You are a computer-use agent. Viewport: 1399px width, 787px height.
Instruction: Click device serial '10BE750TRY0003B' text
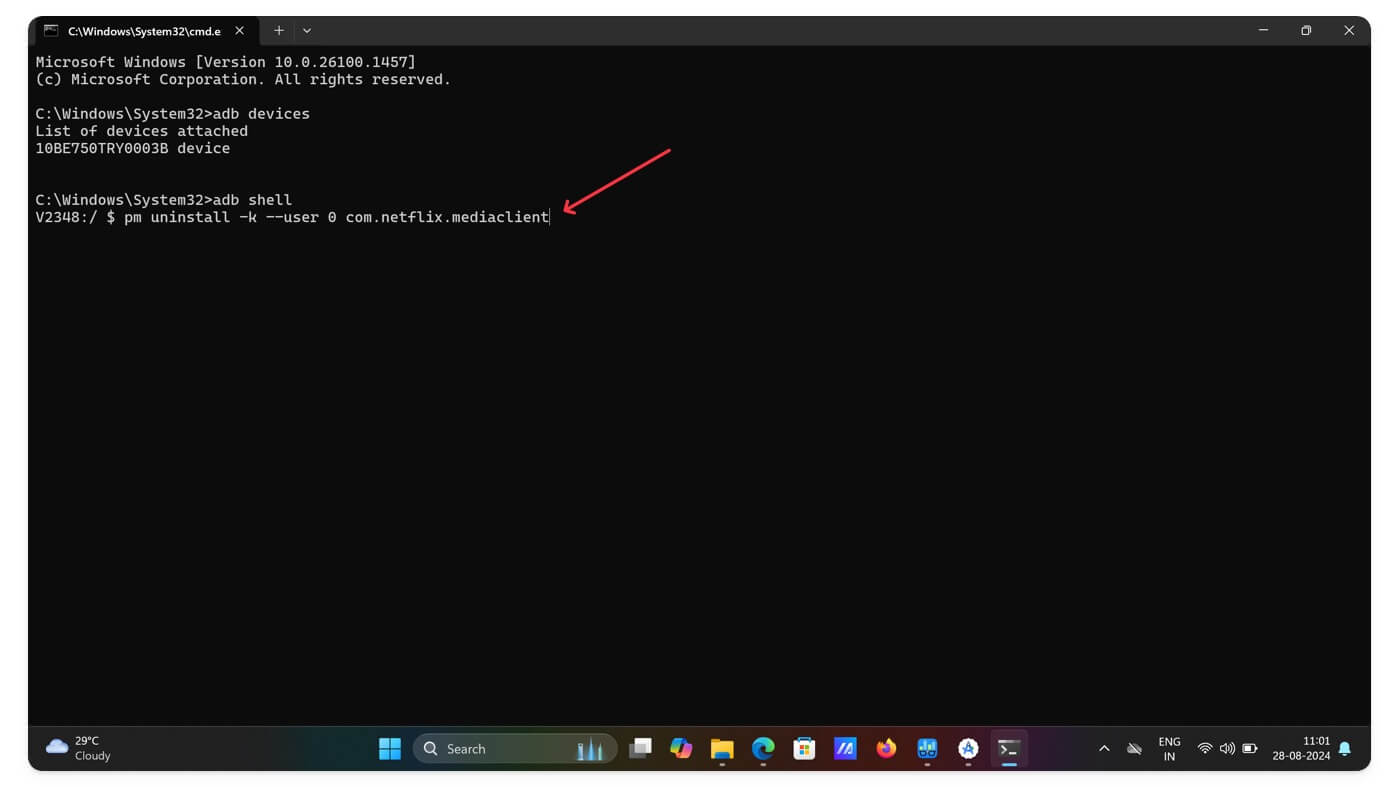coord(102,148)
